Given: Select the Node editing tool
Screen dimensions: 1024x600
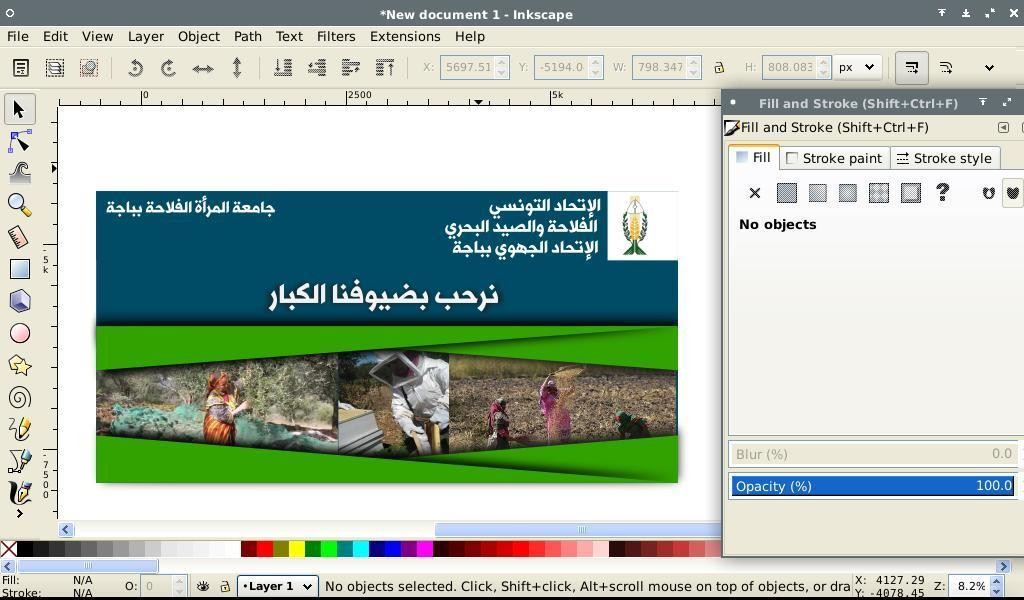Looking at the screenshot, I should 19,141.
